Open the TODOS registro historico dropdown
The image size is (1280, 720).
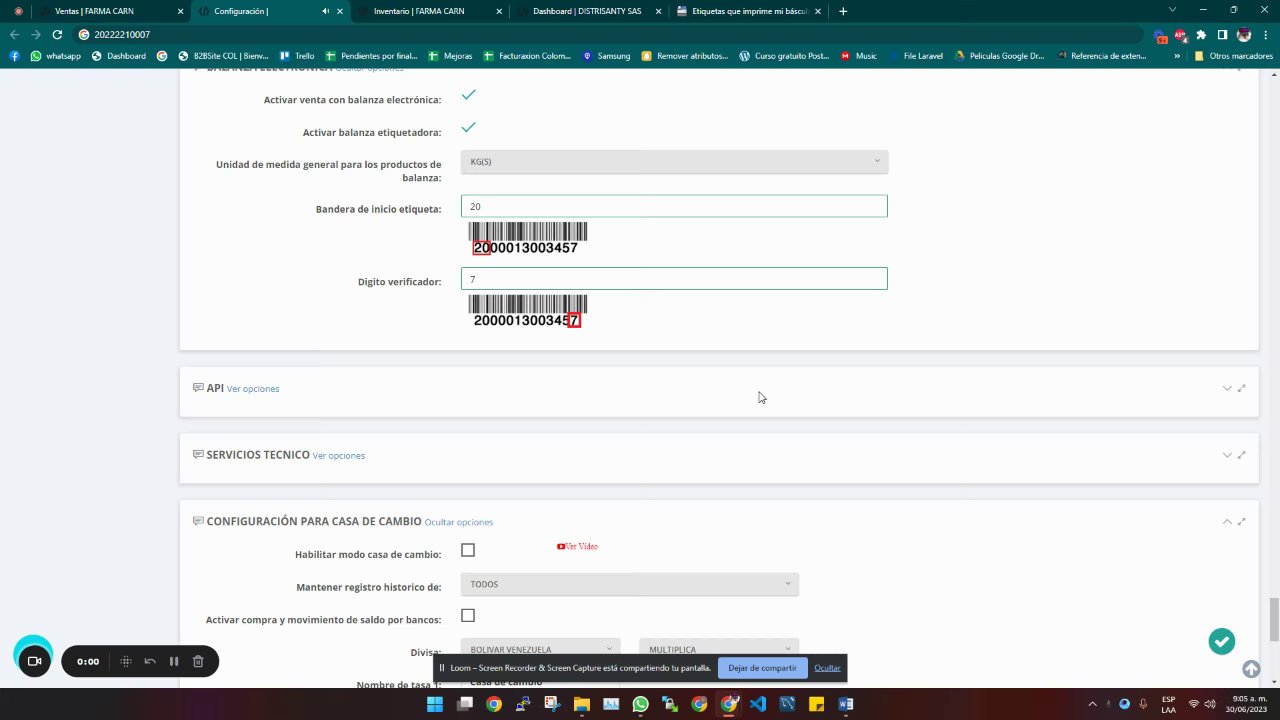[630, 584]
